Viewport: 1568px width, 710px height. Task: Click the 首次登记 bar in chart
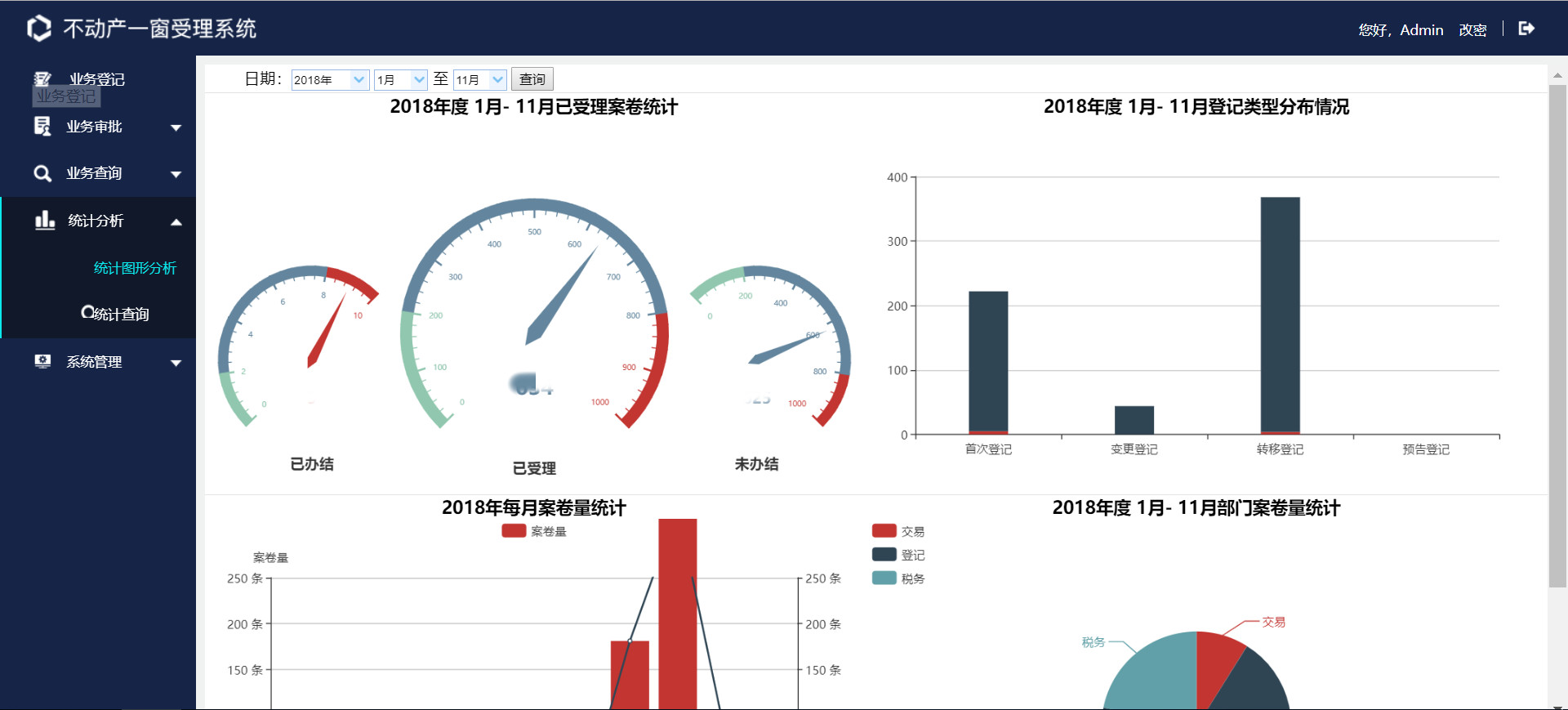click(988, 363)
